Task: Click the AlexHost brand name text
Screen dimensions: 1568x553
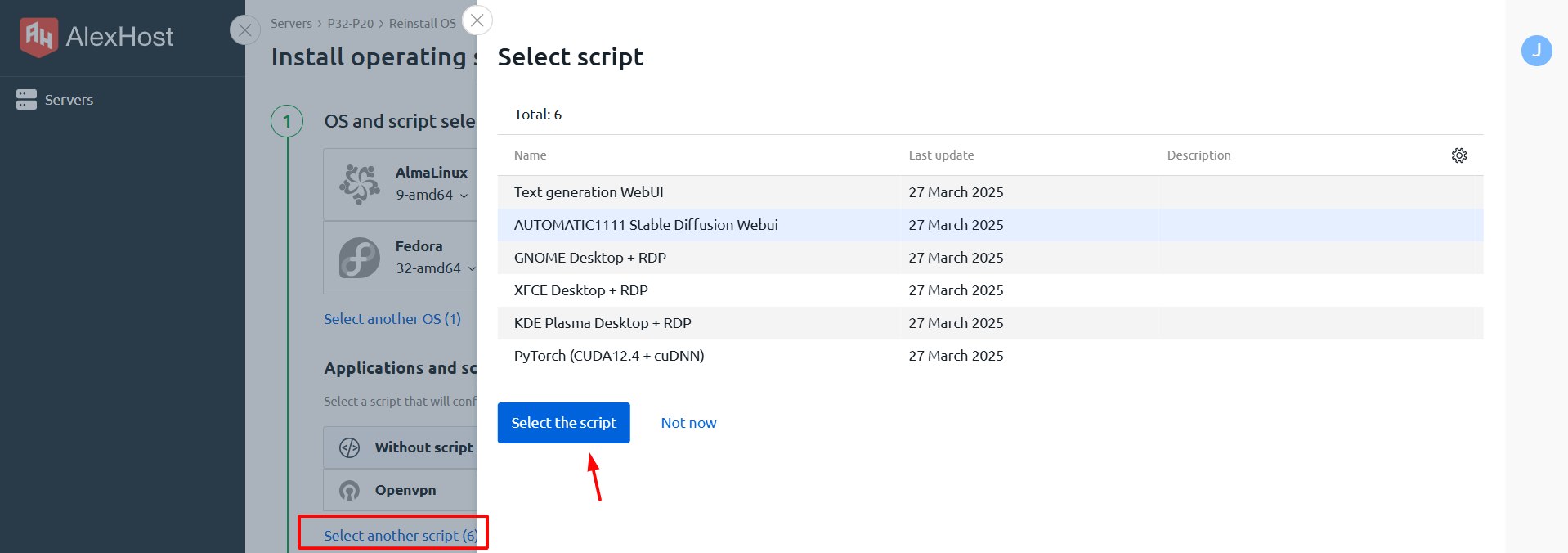Action: click(x=119, y=37)
